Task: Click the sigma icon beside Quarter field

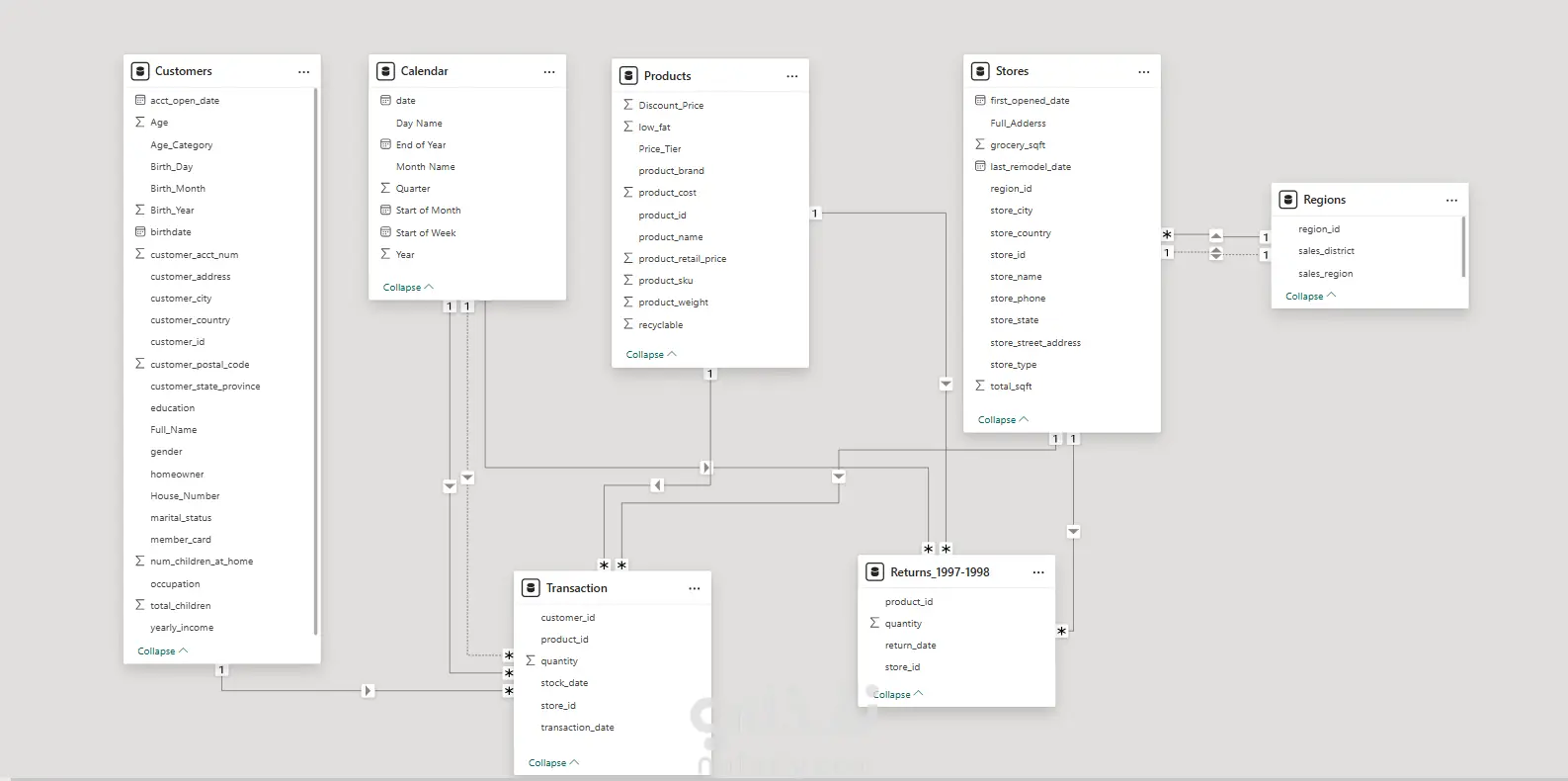Action: (x=385, y=188)
